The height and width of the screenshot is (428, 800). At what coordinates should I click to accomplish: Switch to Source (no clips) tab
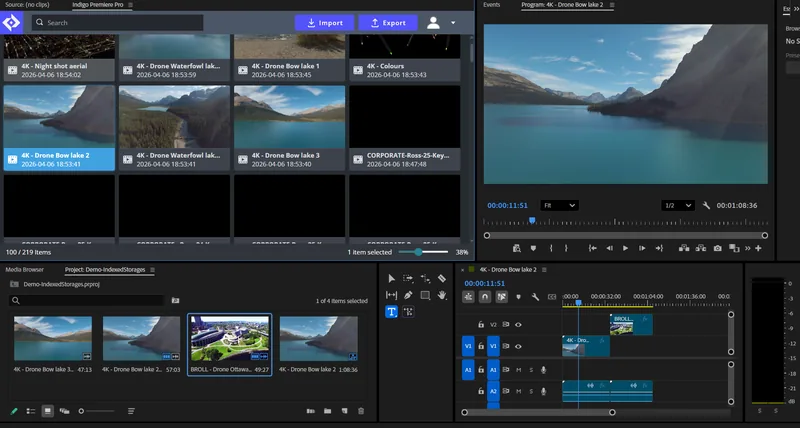[x=27, y=5]
